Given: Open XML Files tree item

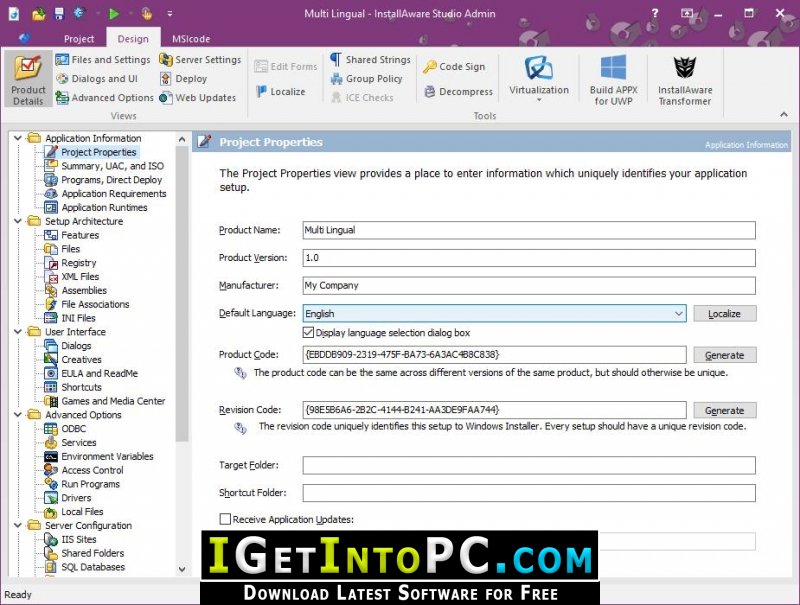Looking at the screenshot, I should tap(72, 276).
